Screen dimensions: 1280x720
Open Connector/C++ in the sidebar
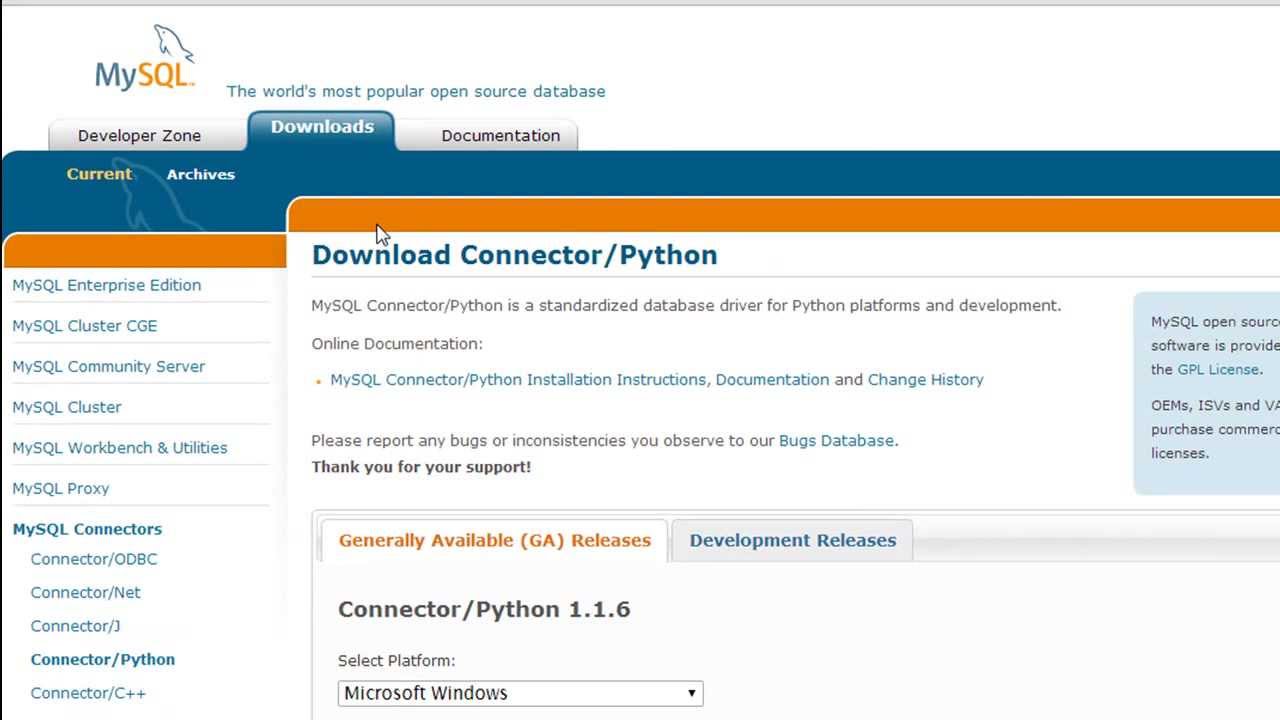(x=88, y=693)
